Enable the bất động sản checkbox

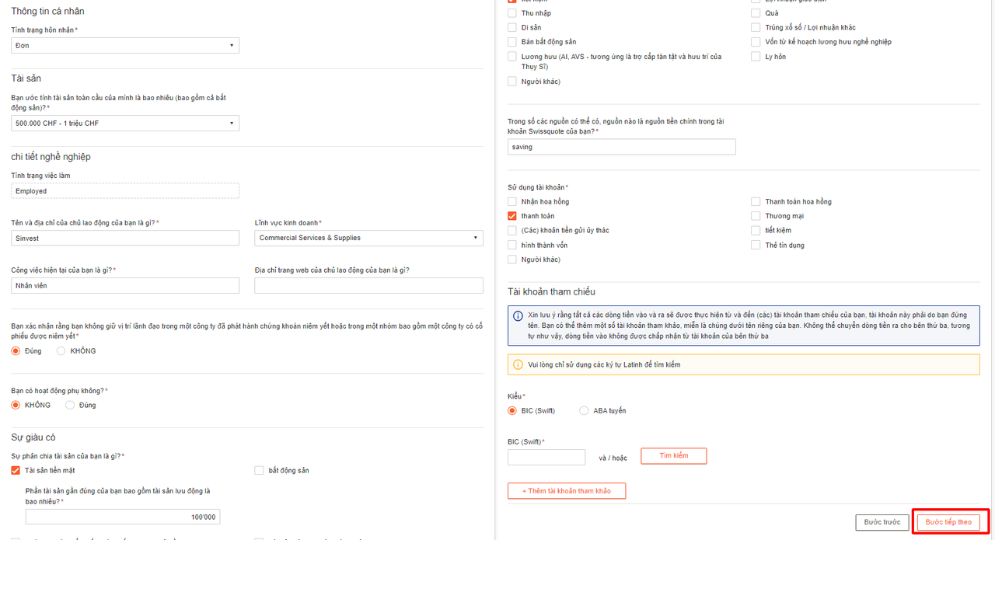[259, 470]
